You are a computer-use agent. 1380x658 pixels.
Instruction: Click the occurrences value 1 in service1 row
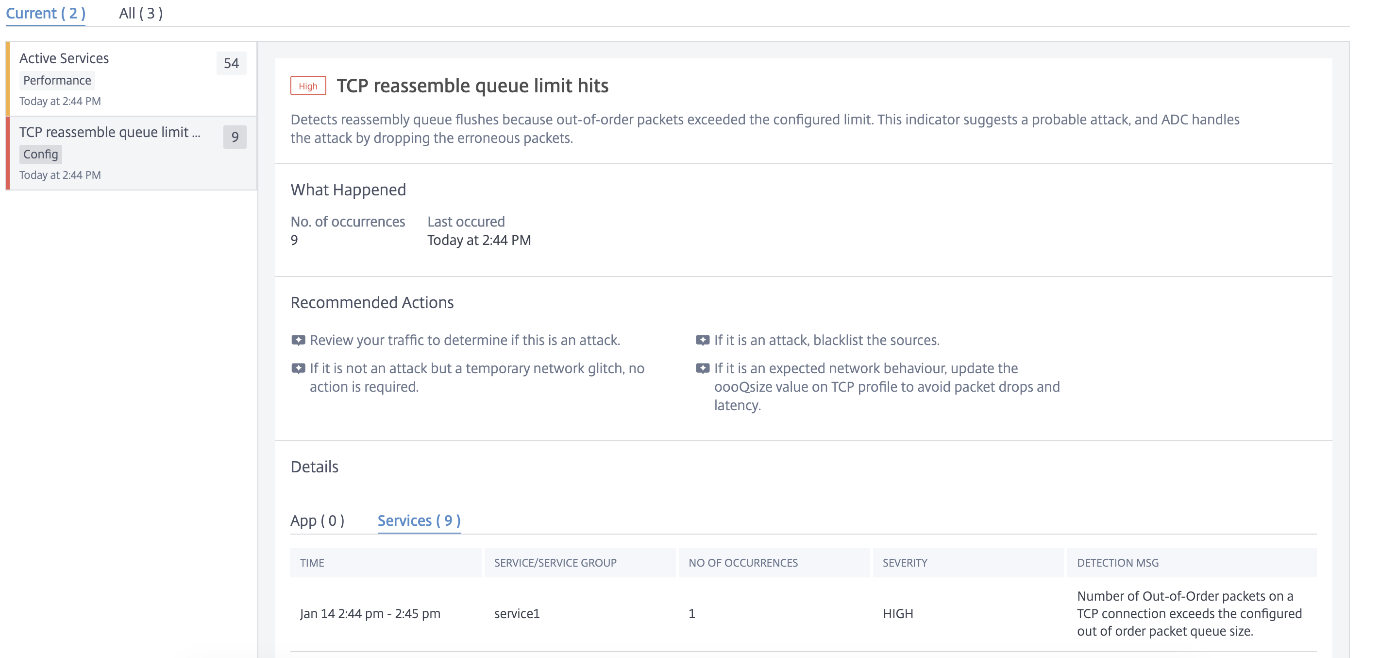click(692, 614)
